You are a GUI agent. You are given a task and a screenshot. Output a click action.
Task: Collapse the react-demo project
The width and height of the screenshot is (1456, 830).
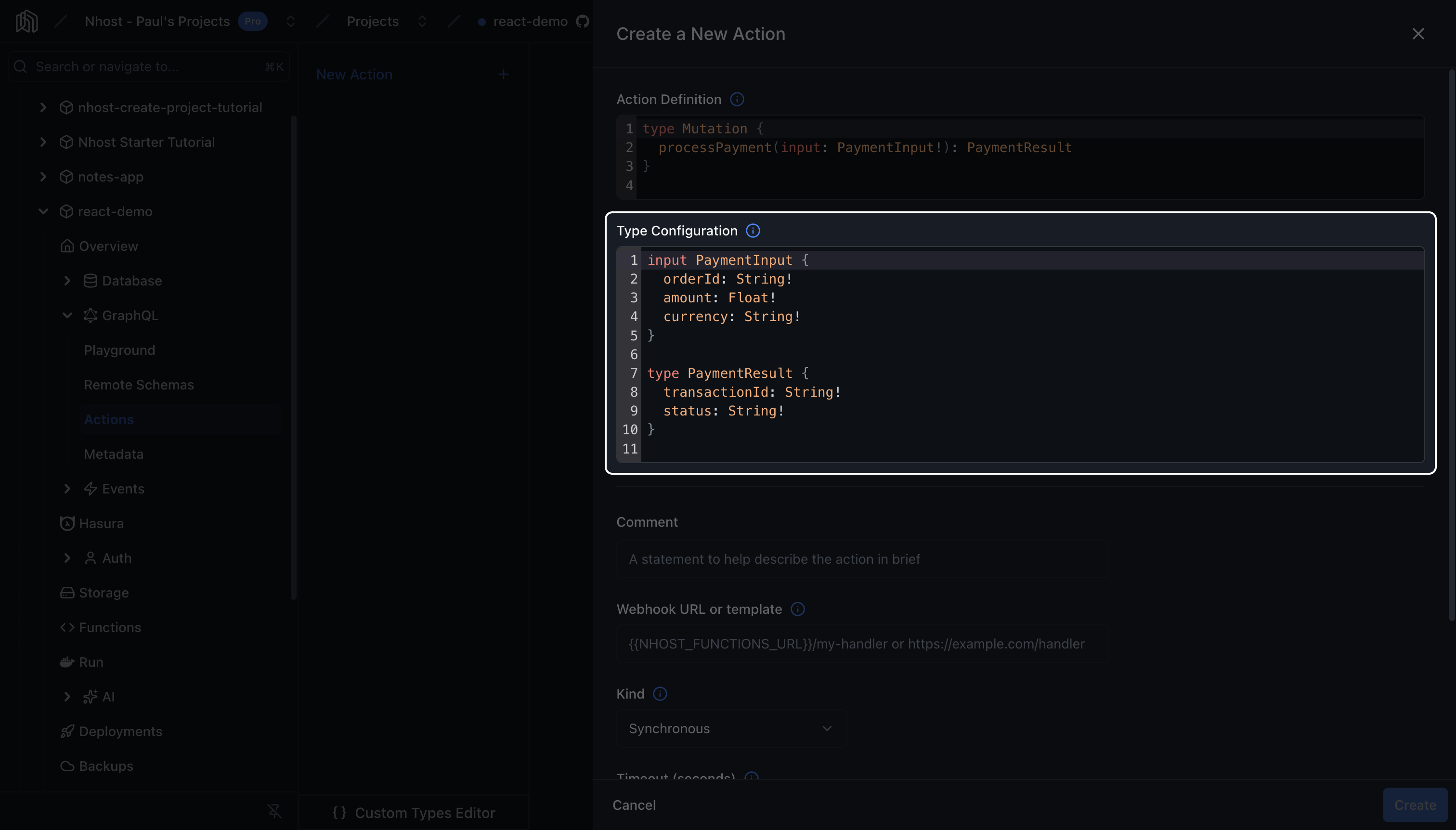pyautogui.click(x=43, y=211)
